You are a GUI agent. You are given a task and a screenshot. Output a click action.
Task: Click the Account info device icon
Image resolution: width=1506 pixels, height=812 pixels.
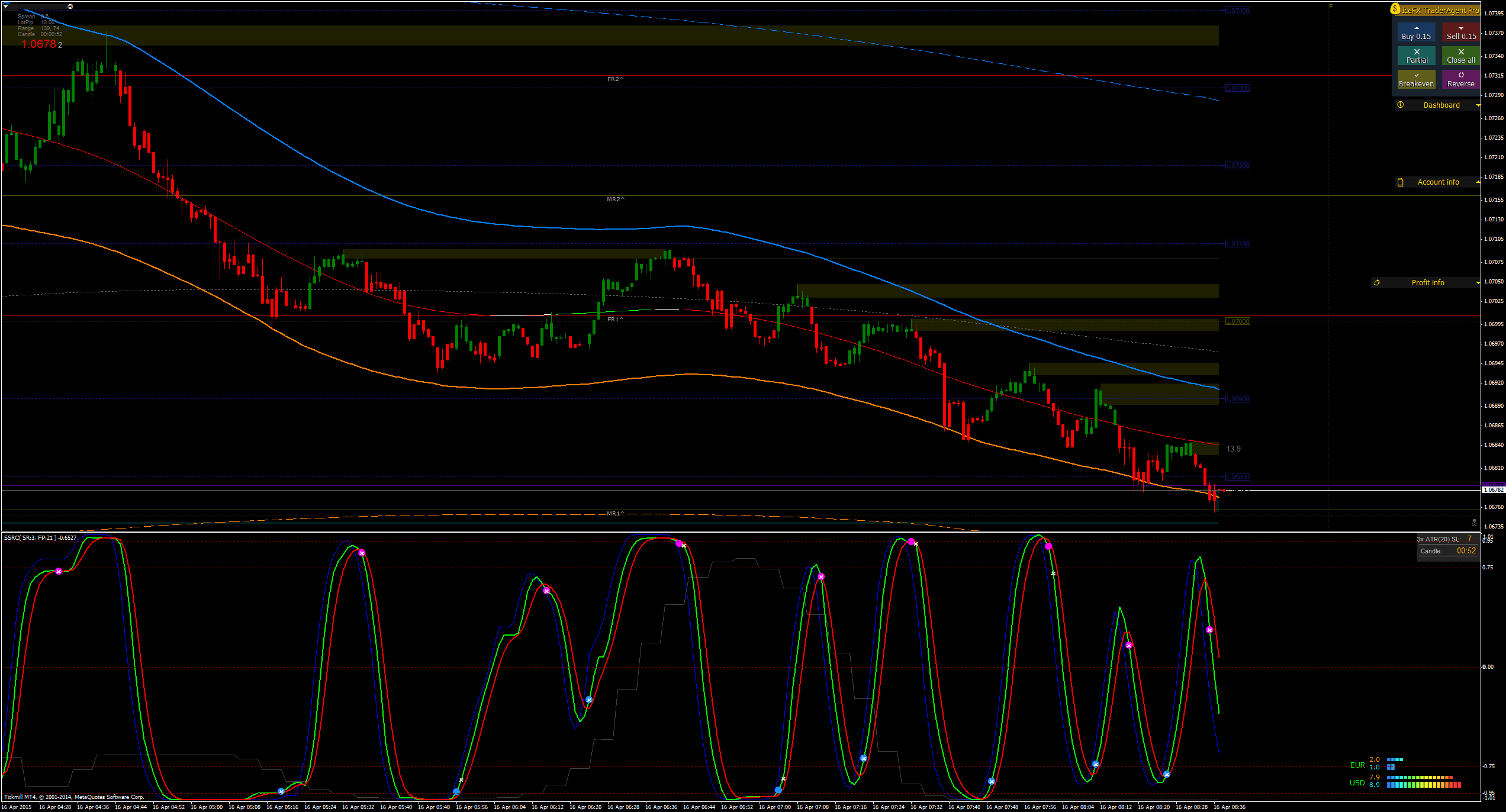tap(1400, 182)
